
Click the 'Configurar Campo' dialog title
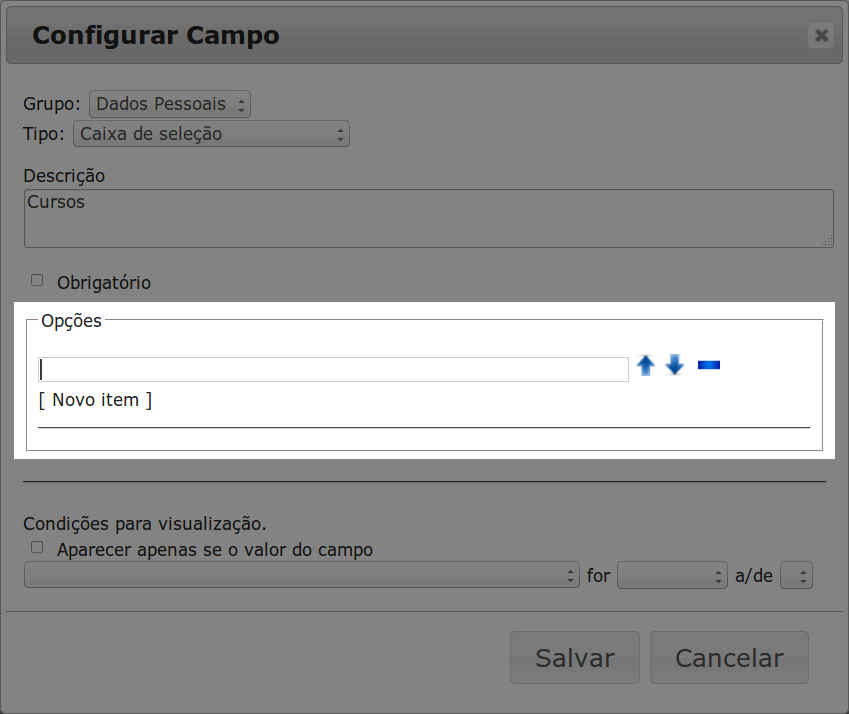[x=156, y=36]
